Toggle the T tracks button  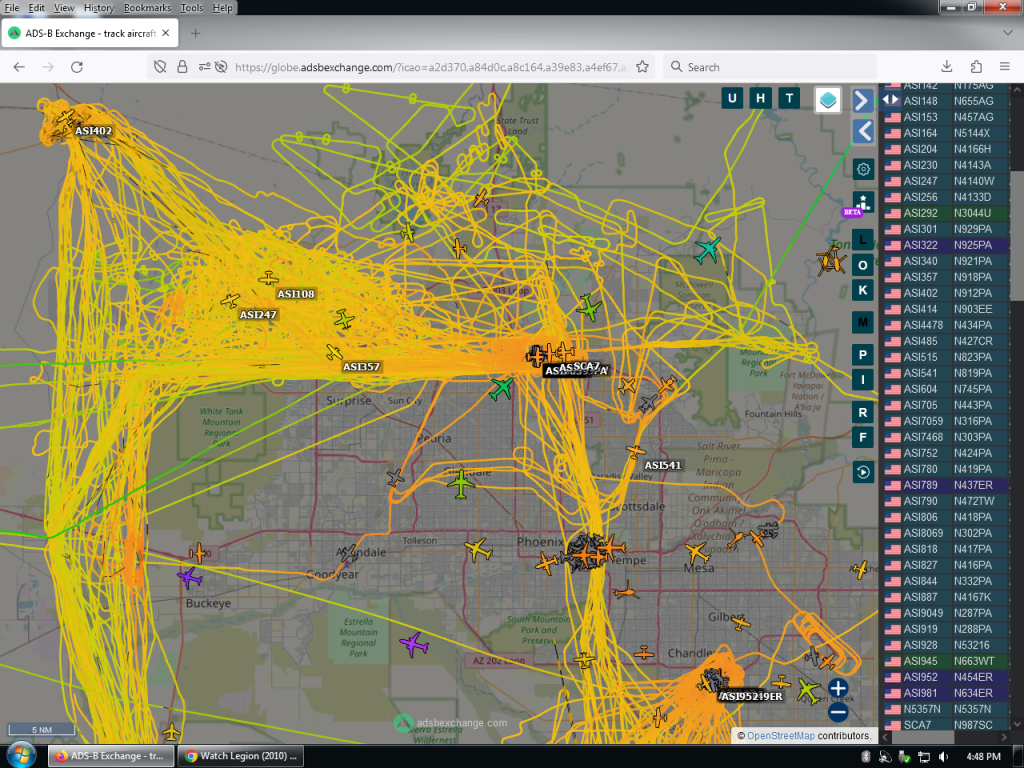[x=789, y=98]
